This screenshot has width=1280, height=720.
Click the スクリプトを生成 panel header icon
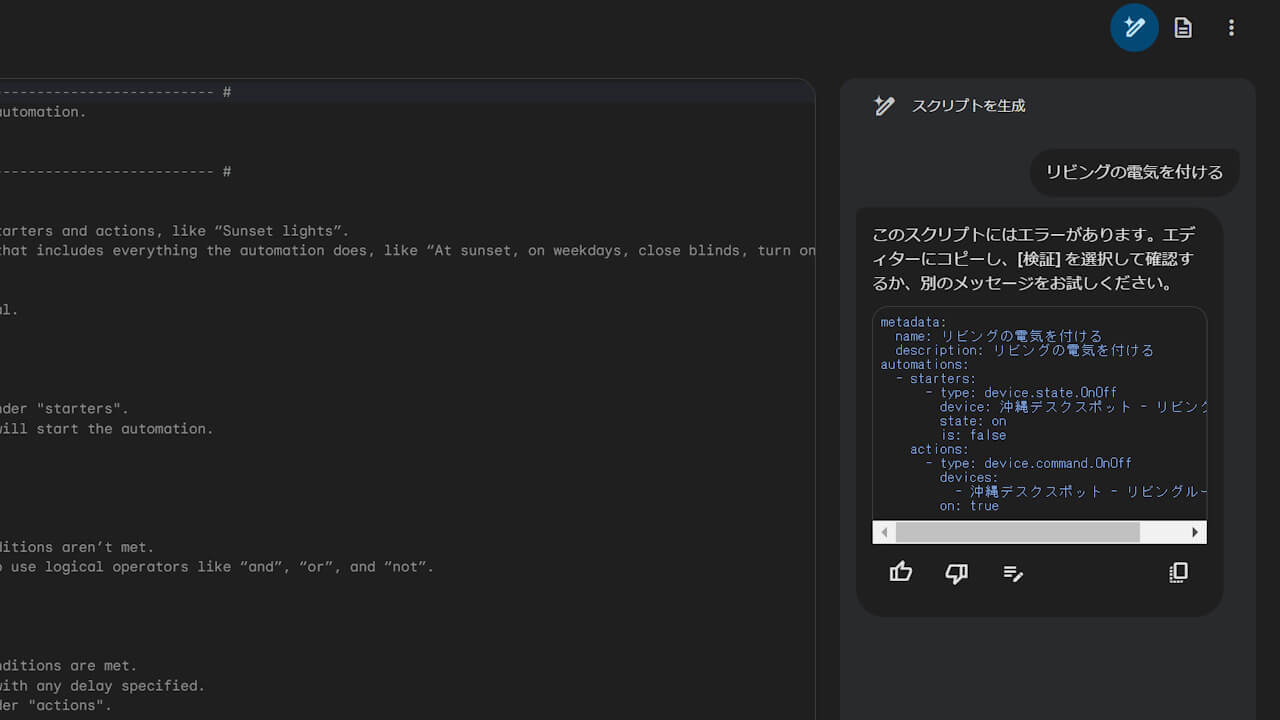pyautogui.click(x=884, y=106)
